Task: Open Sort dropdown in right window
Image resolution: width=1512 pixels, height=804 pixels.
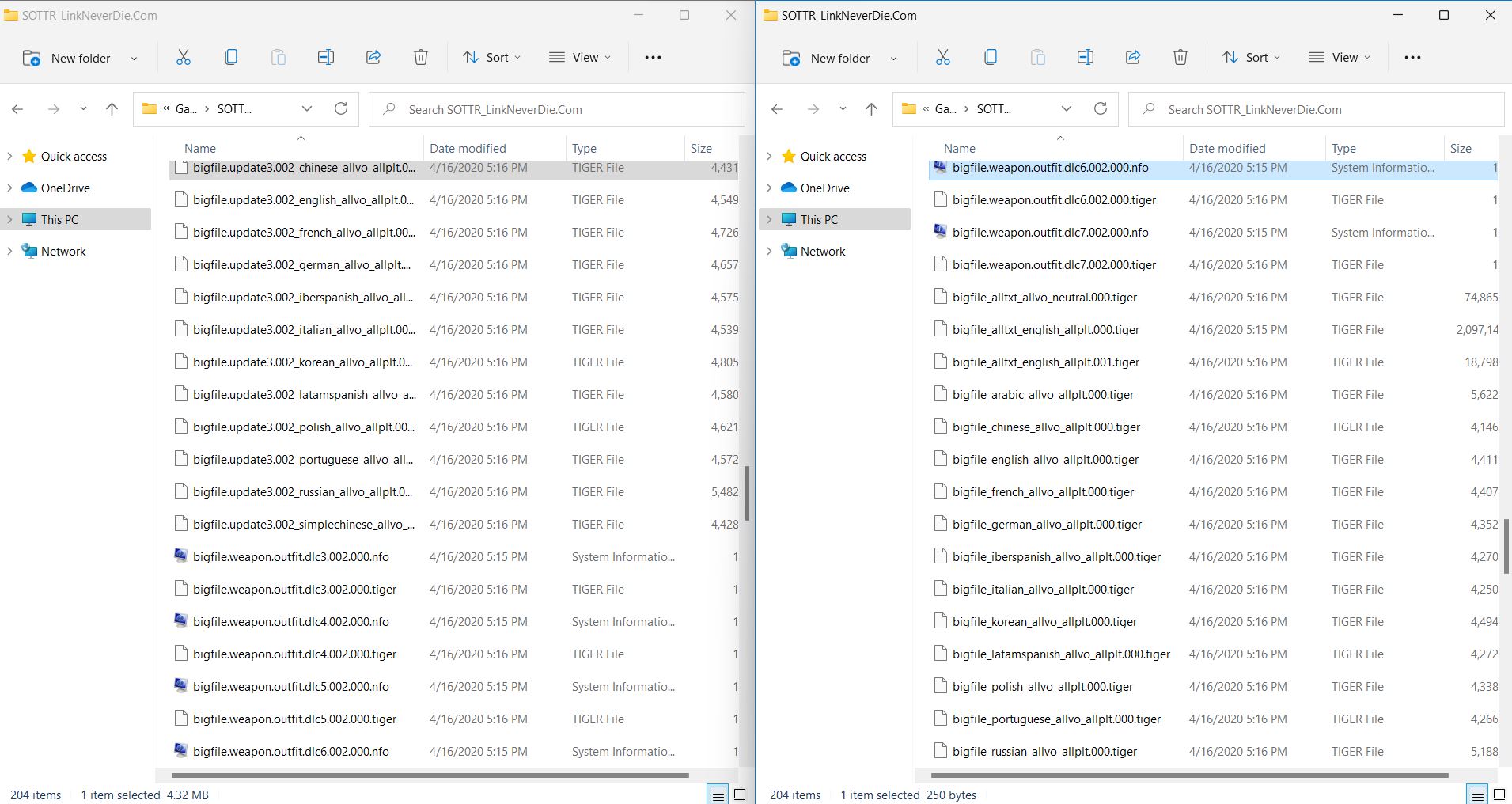Action: [x=1251, y=58]
